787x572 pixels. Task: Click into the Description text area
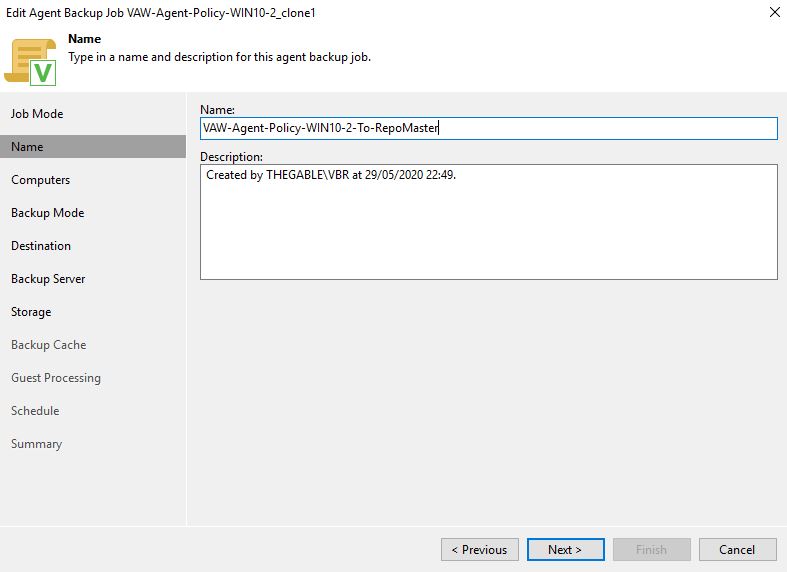[489, 222]
